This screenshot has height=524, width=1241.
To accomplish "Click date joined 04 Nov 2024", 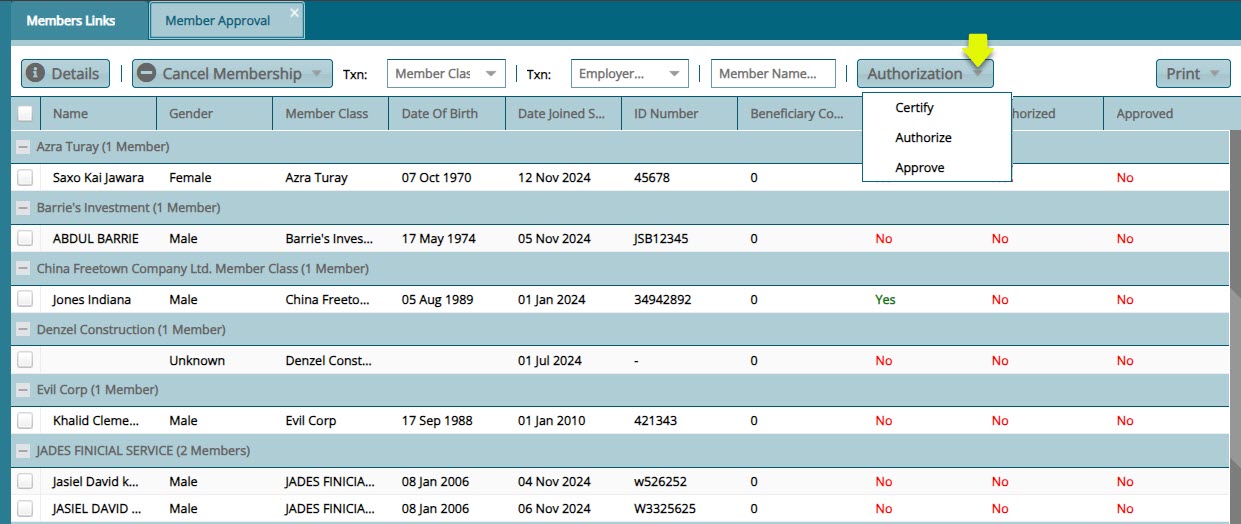I will [x=554, y=481].
